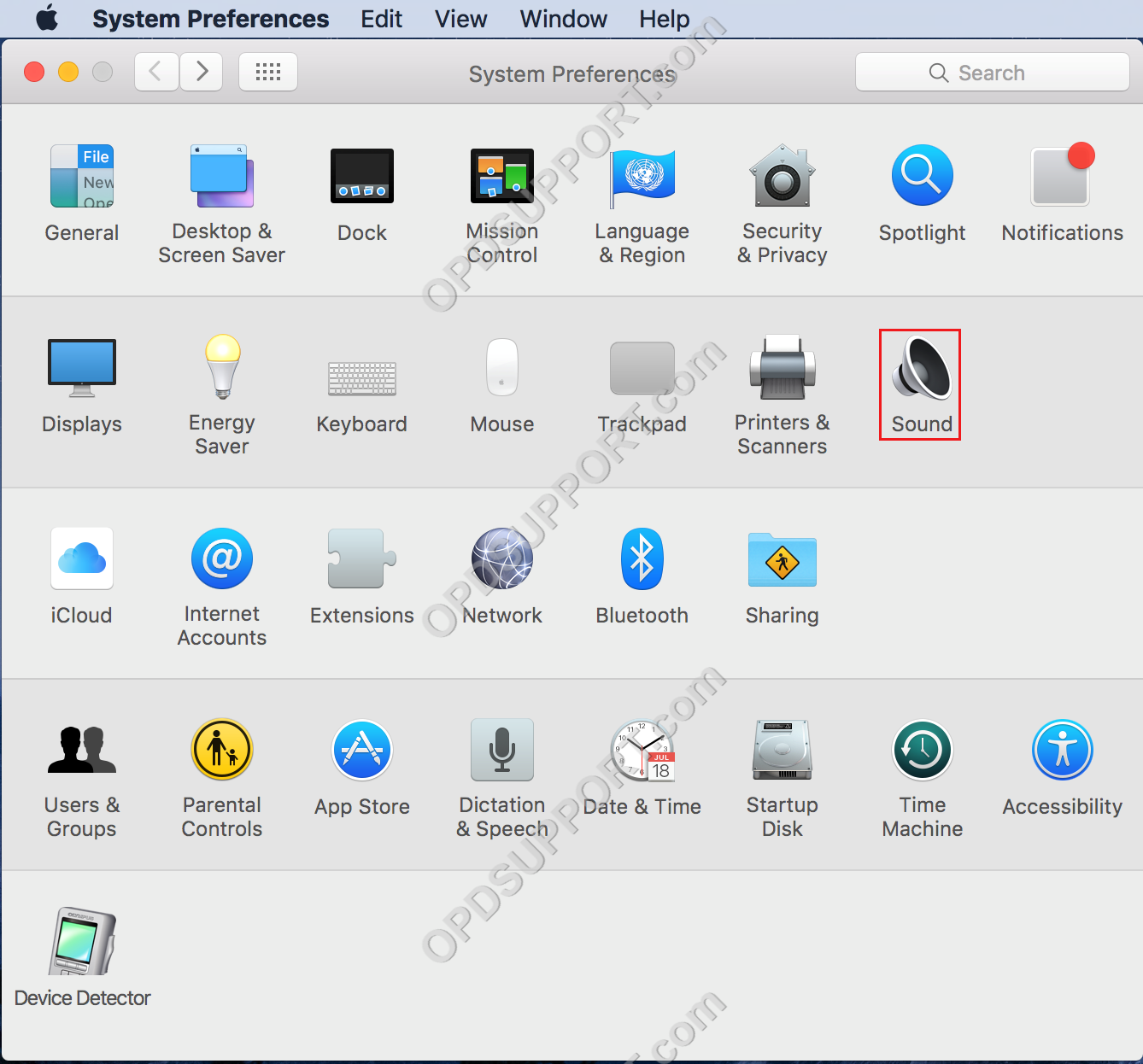Open the Edit menu
1143x1064 pixels.
(x=381, y=19)
